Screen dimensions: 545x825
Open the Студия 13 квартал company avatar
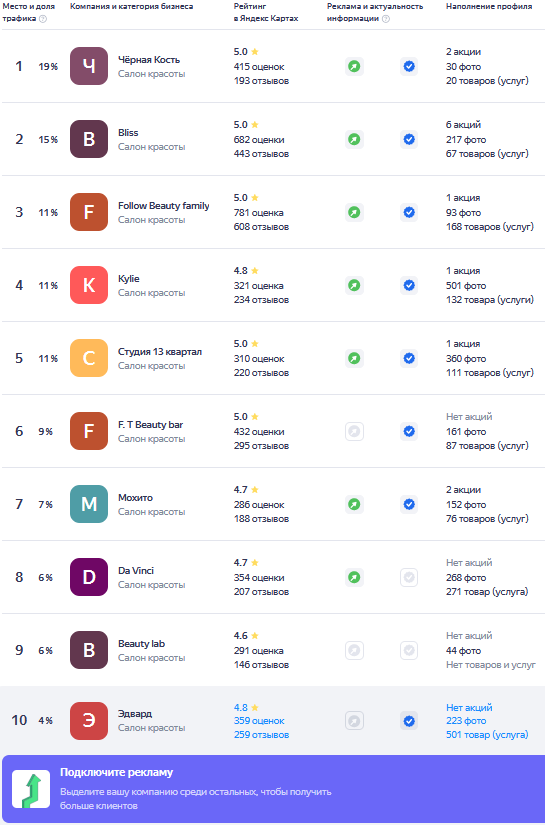89,358
